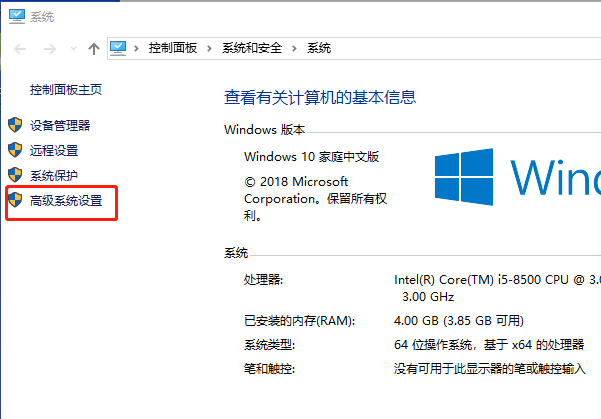Click the back navigation arrow
Screen dimensions: 601x419
tap(20, 49)
